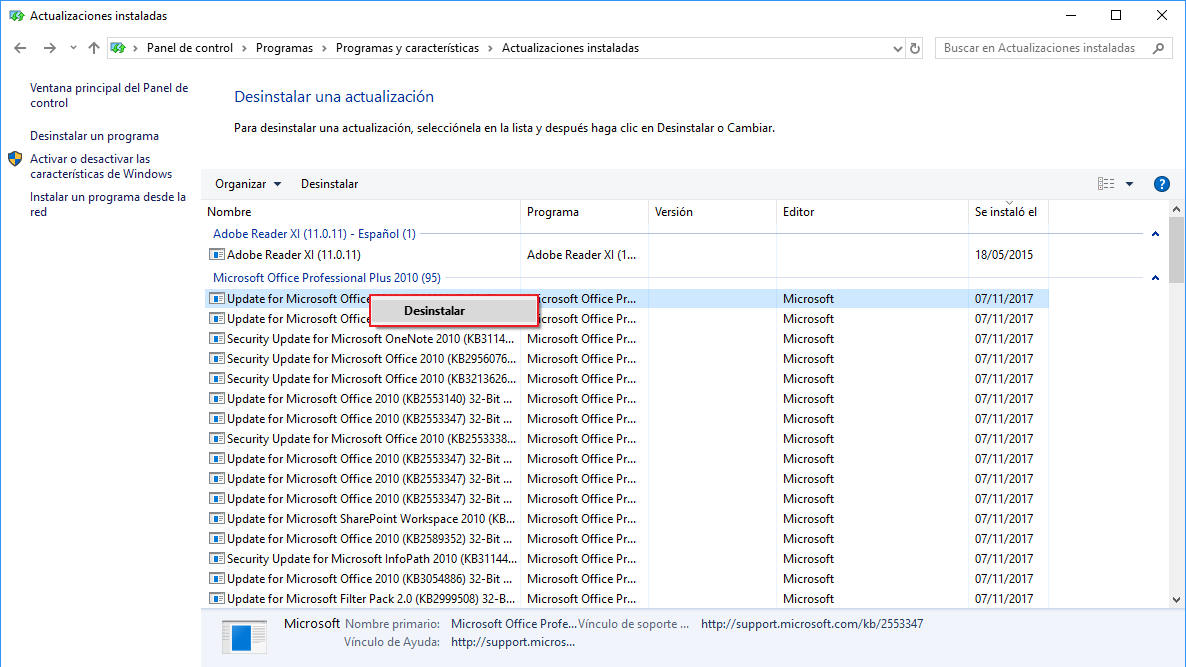This screenshot has width=1186, height=667.
Task: Open the view options dropdown arrow
Action: [1129, 184]
